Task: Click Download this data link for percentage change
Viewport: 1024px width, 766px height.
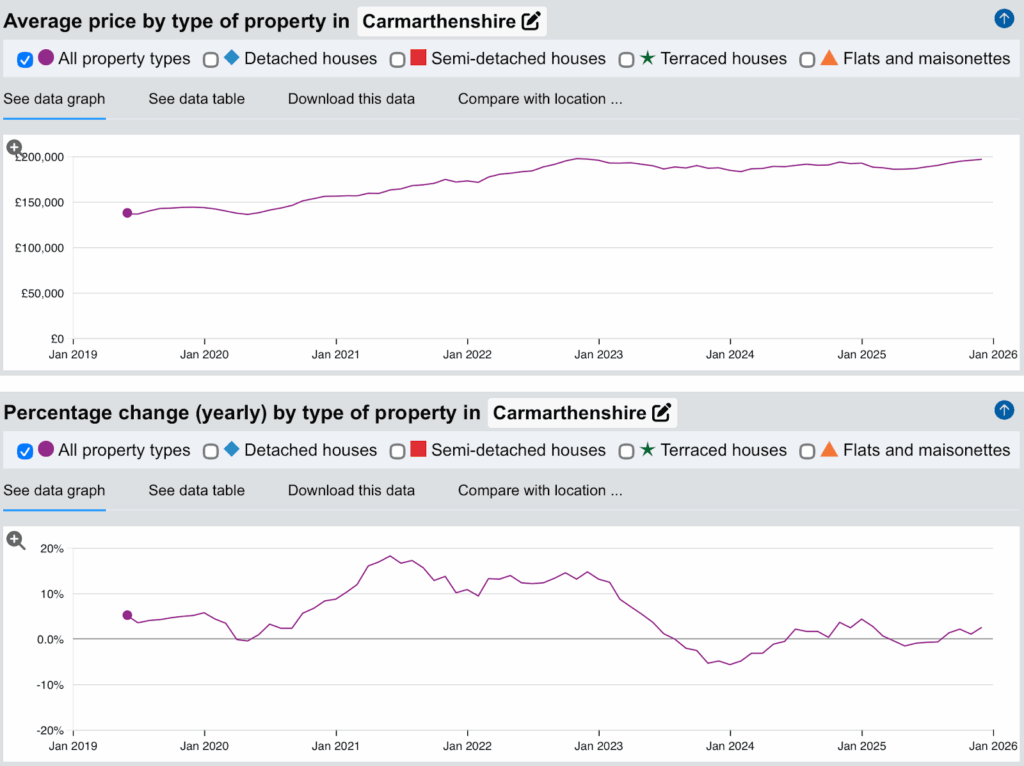Action: 351,491
